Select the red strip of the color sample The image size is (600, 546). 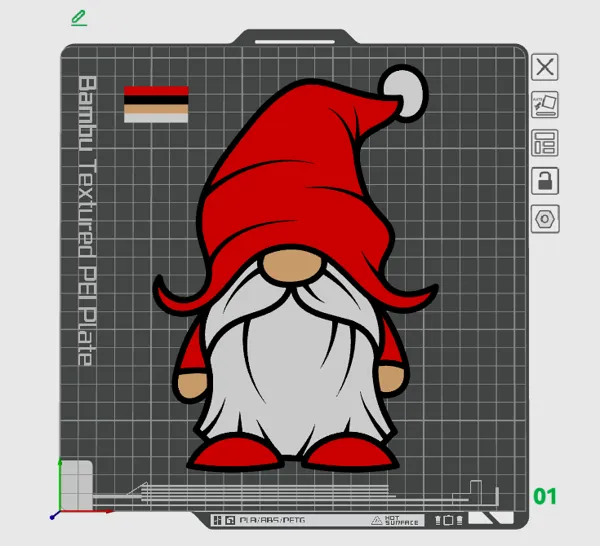tap(156, 91)
